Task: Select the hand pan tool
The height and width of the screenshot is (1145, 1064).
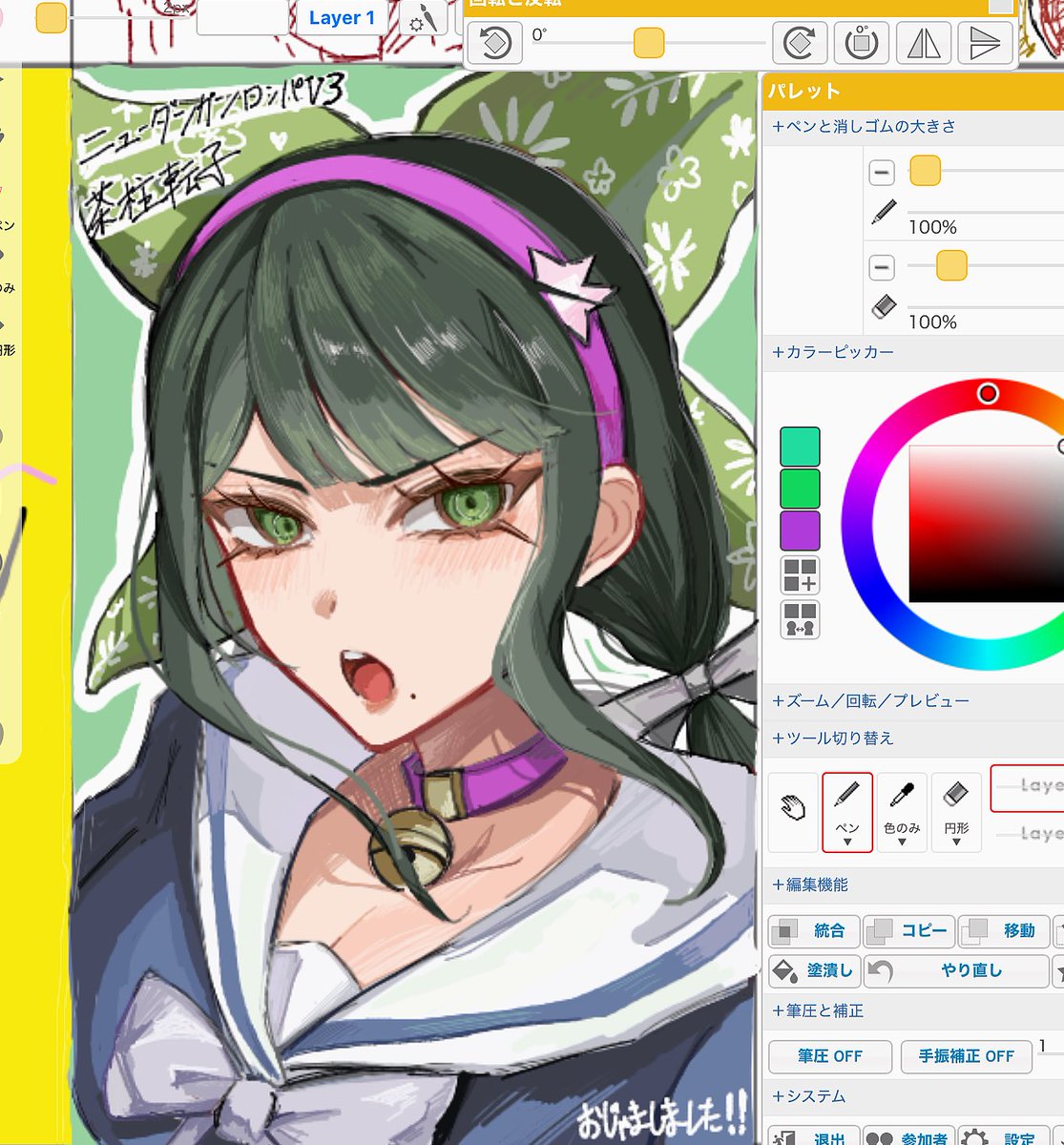Action: [793, 811]
